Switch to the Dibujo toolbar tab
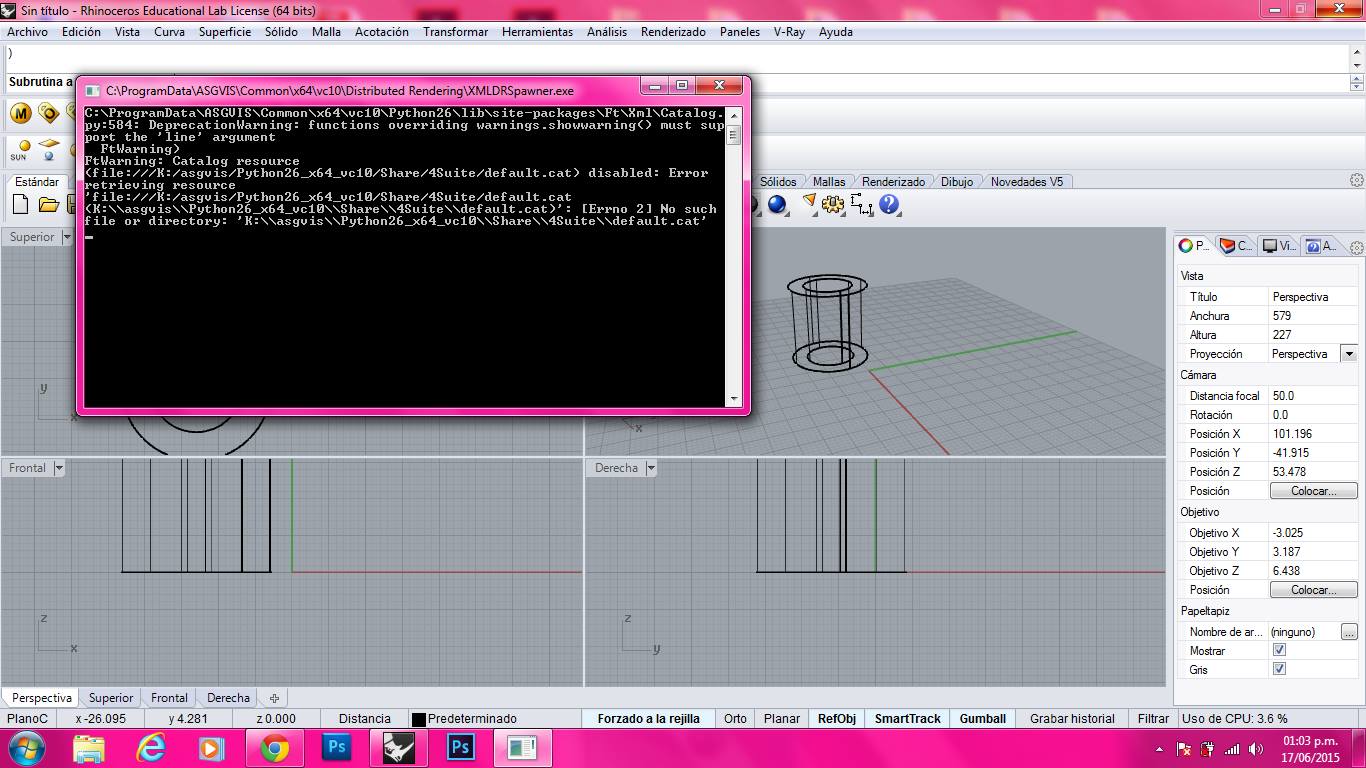Image resolution: width=1366 pixels, height=768 pixels. [957, 181]
